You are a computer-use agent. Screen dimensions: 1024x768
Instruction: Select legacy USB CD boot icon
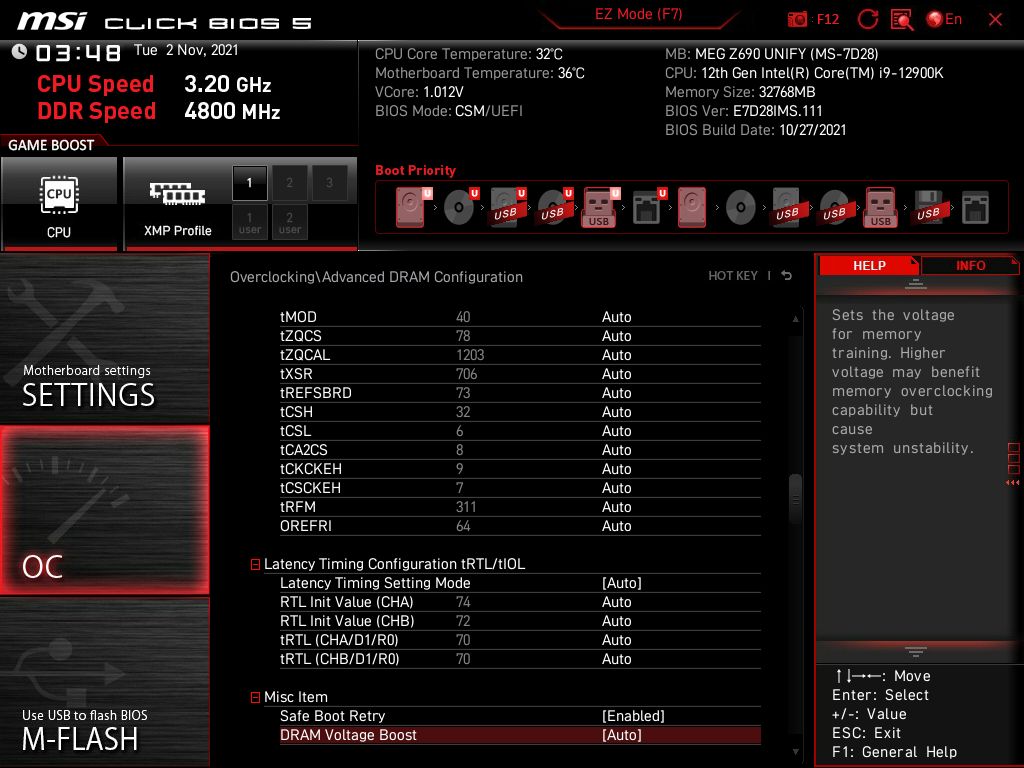click(836, 207)
